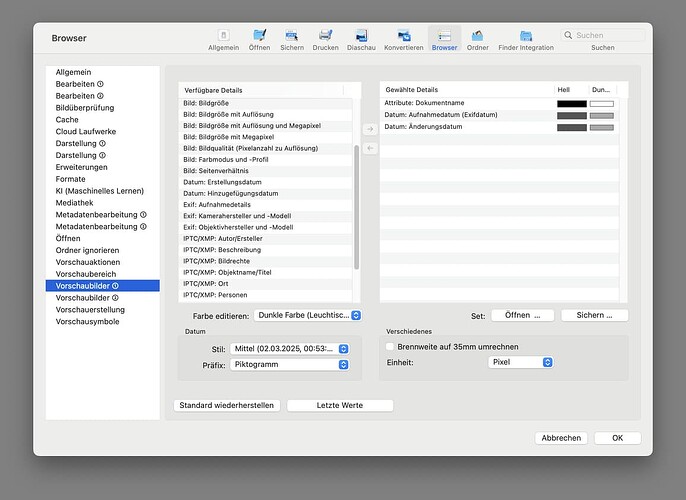Select 'Datum: Hinzugefügungsdatum' row
This screenshot has height=500, width=686.
(265, 193)
